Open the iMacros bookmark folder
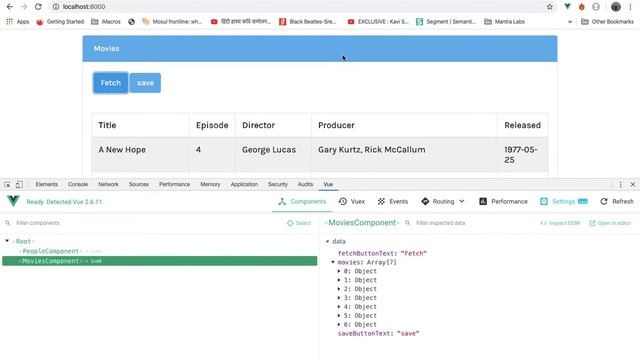This screenshot has height=360, width=640. click(x=106, y=22)
